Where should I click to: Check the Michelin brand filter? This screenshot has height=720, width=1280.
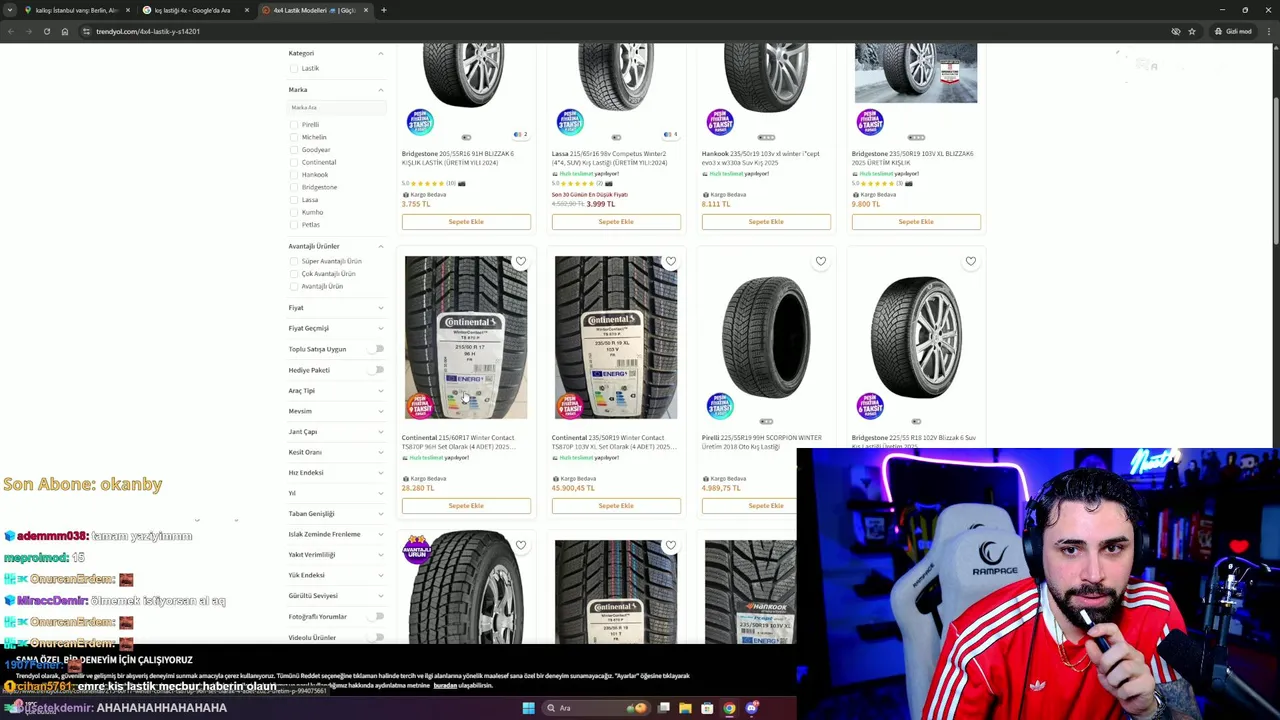coord(293,137)
